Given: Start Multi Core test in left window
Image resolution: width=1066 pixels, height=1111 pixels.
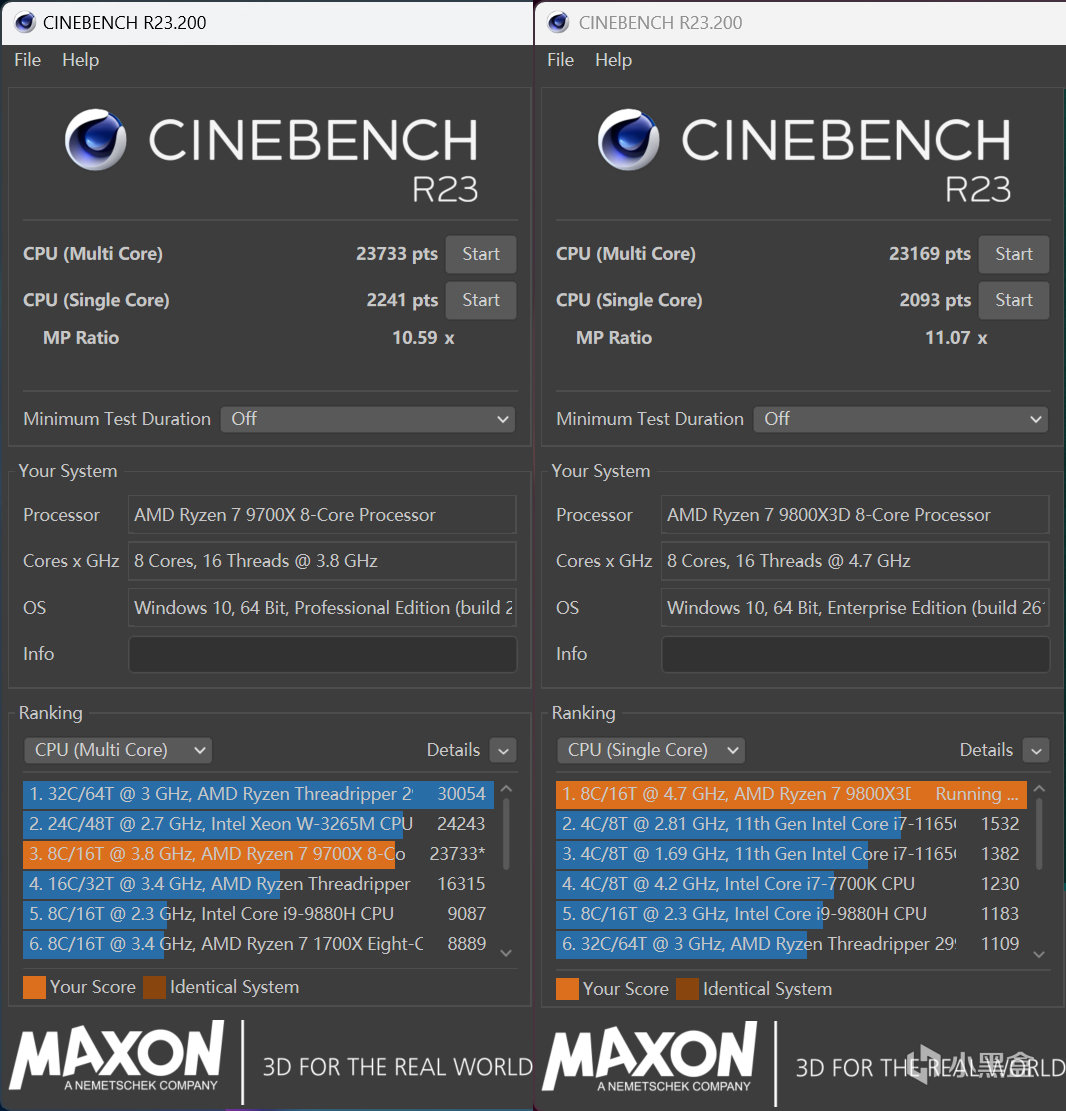Looking at the screenshot, I should point(480,254).
